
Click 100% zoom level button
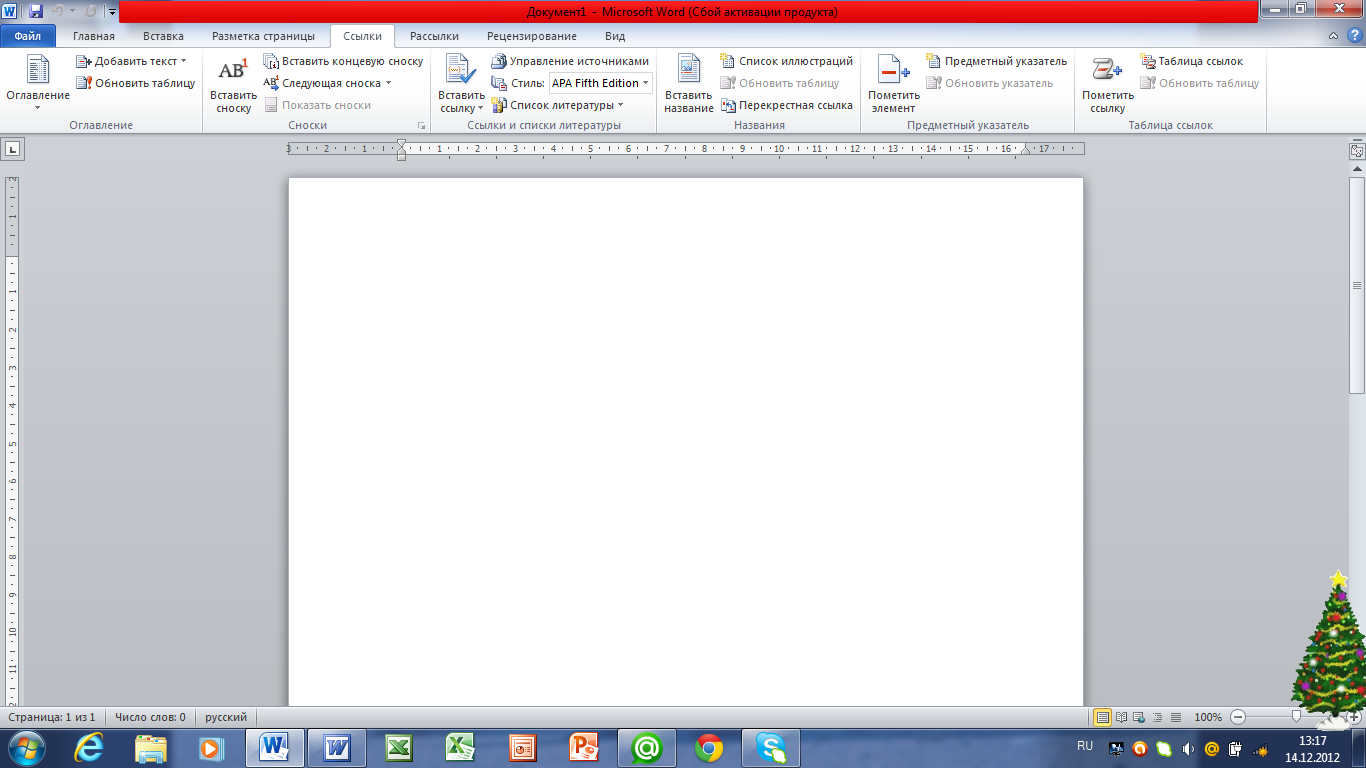1208,717
